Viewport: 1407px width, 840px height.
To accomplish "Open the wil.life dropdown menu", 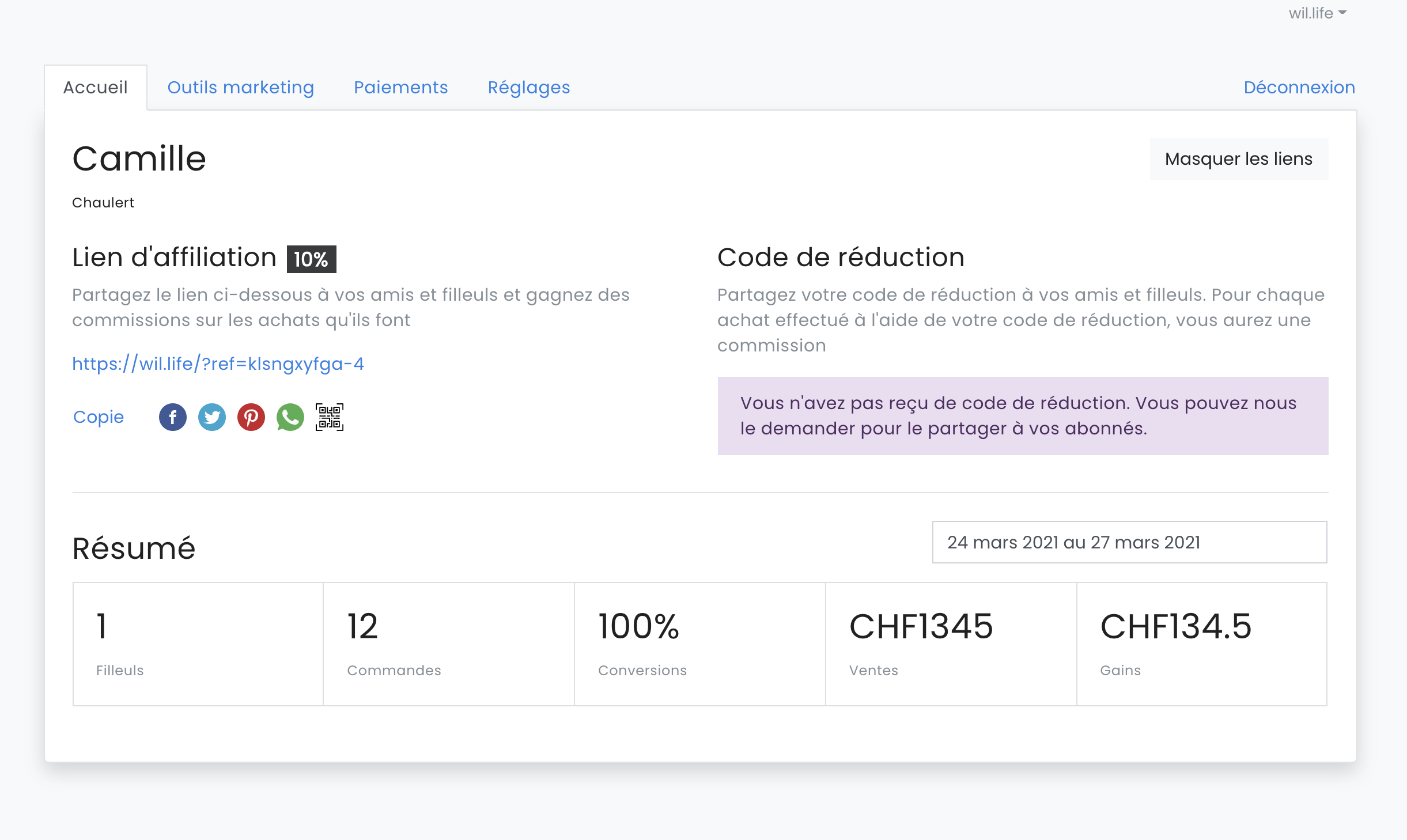I will click(1317, 13).
